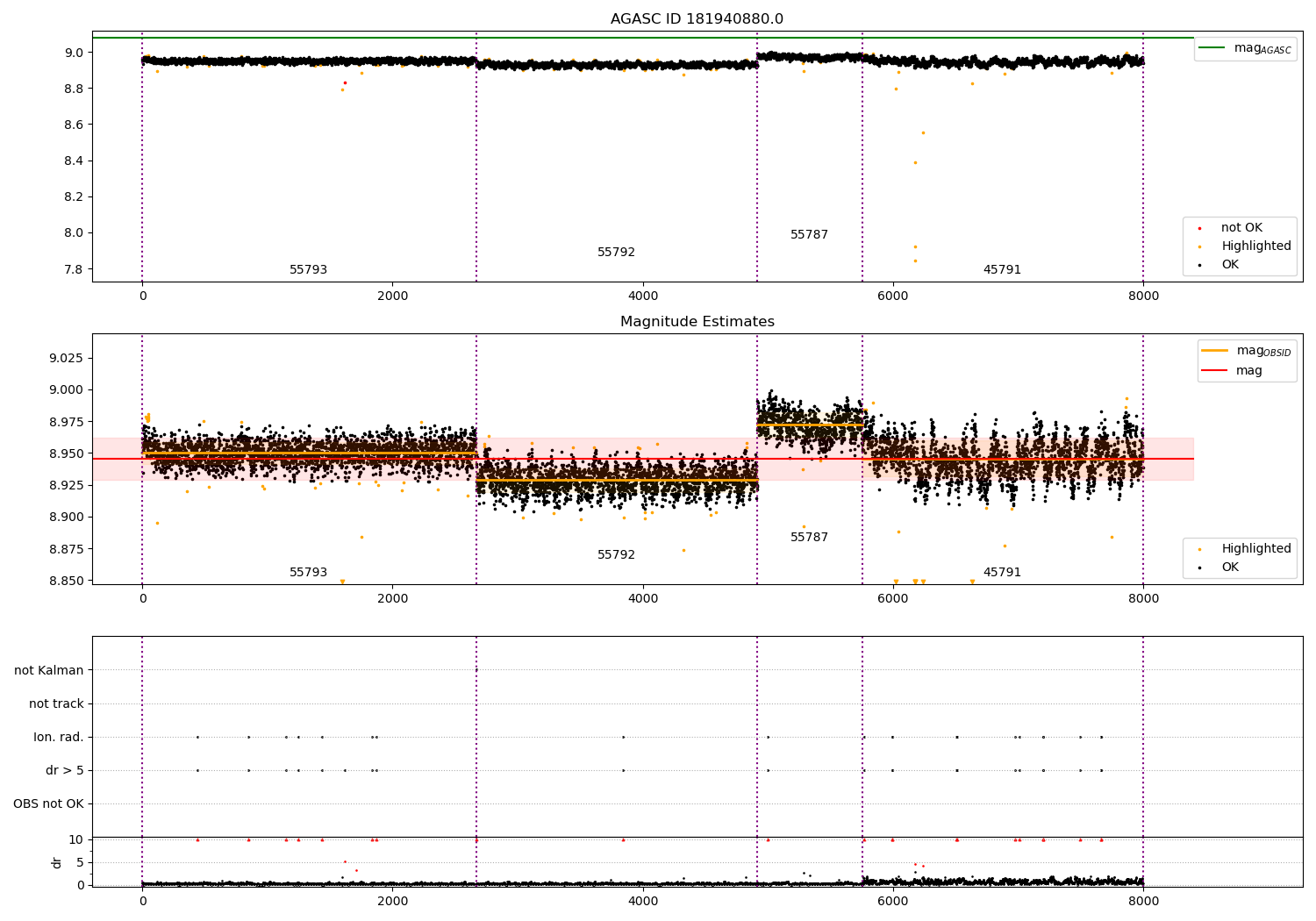Click obsid label 55787 in top plot
Screen dimensions: 1316x921
(809, 235)
